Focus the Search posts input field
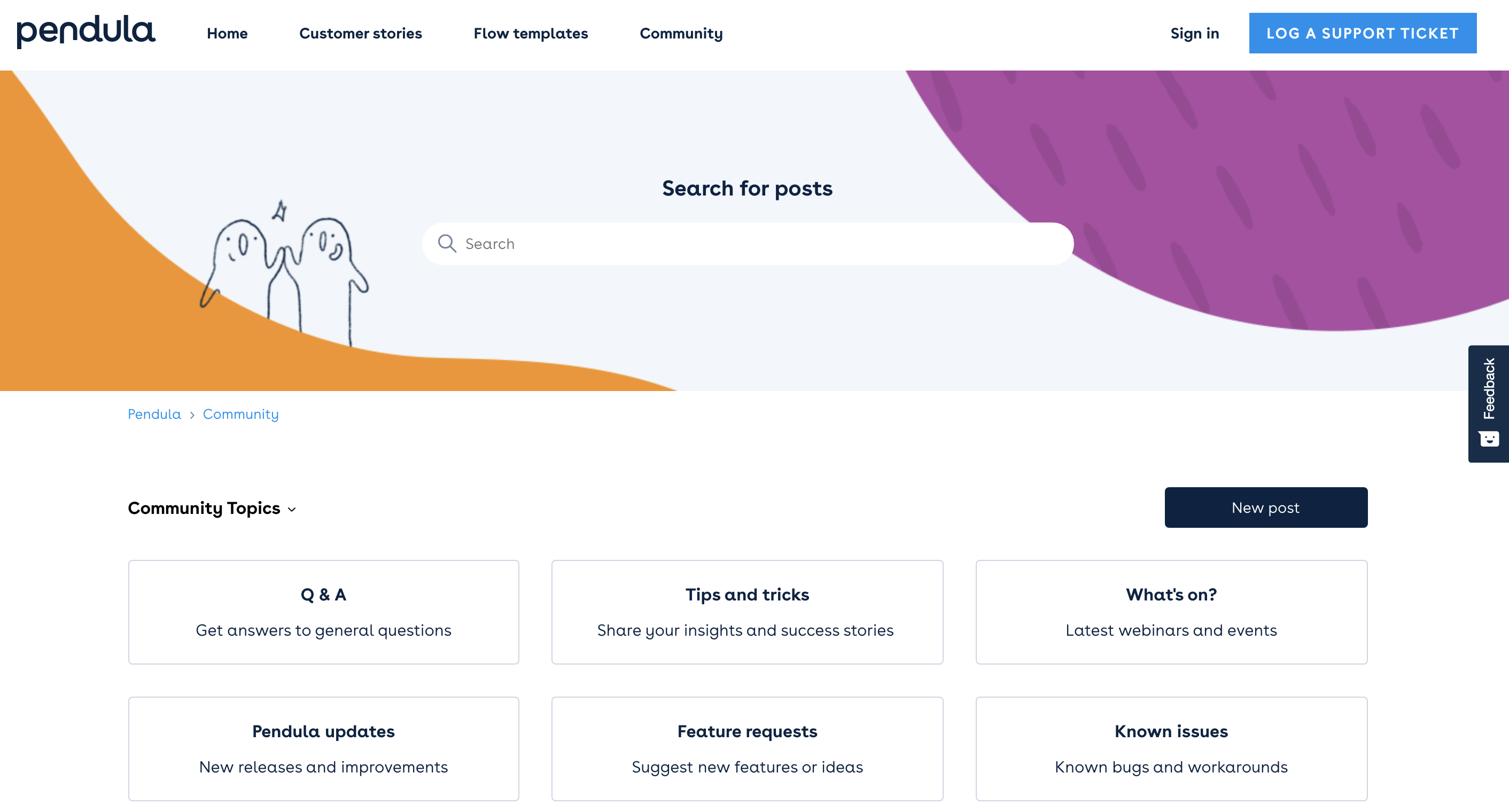Image resolution: width=1509 pixels, height=812 pixels. [x=748, y=244]
